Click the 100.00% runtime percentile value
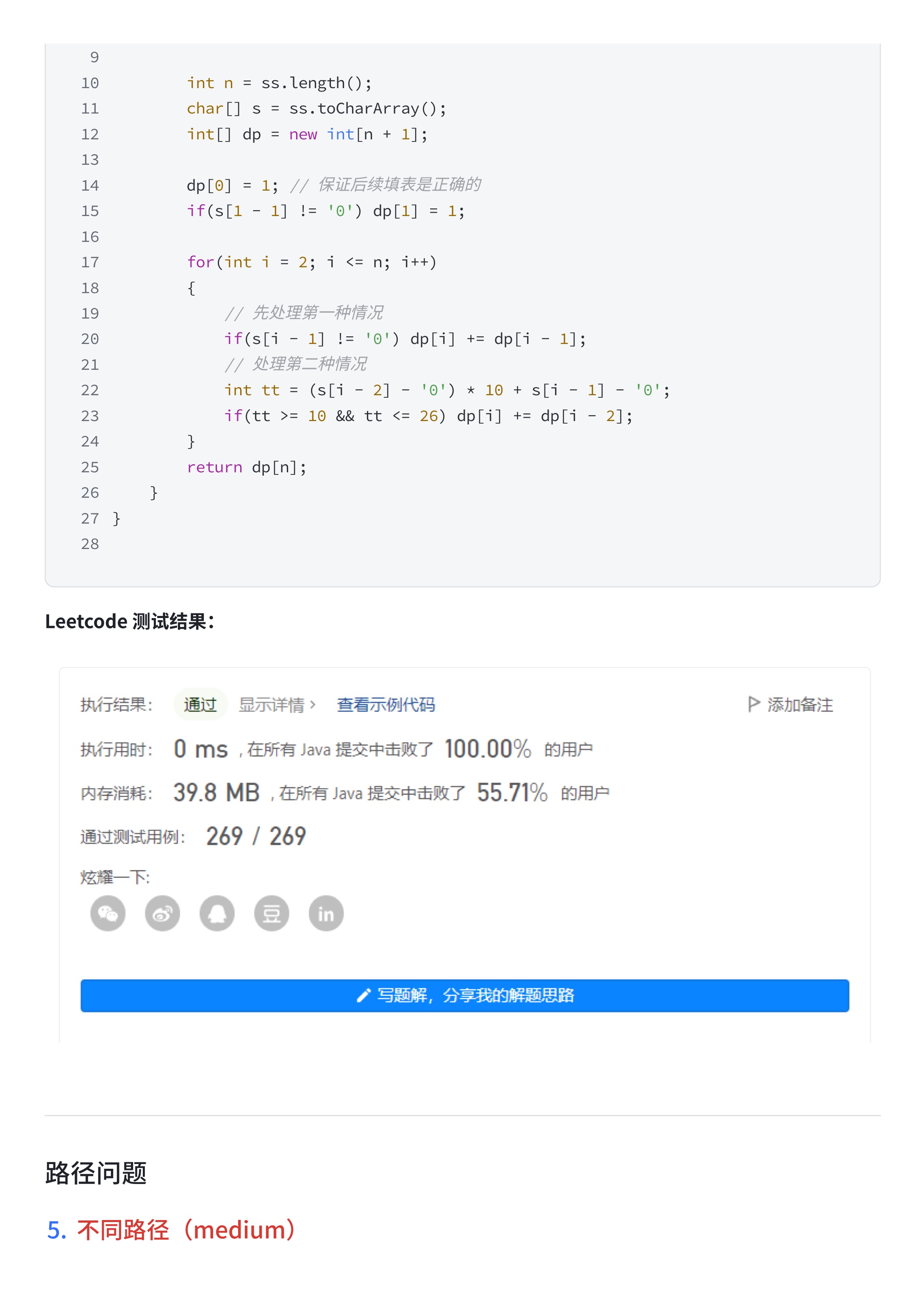Viewport: 924px width, 1306px height. tap(487, 749)
